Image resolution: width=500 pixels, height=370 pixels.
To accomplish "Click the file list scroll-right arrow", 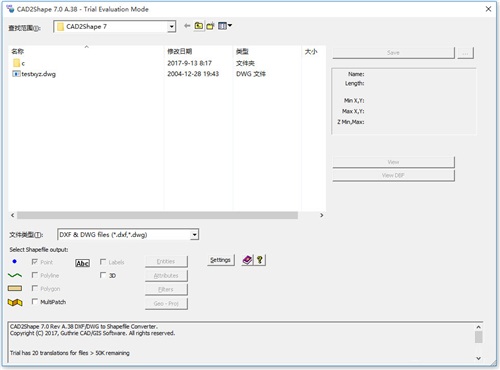I will (x=321, y=215).
